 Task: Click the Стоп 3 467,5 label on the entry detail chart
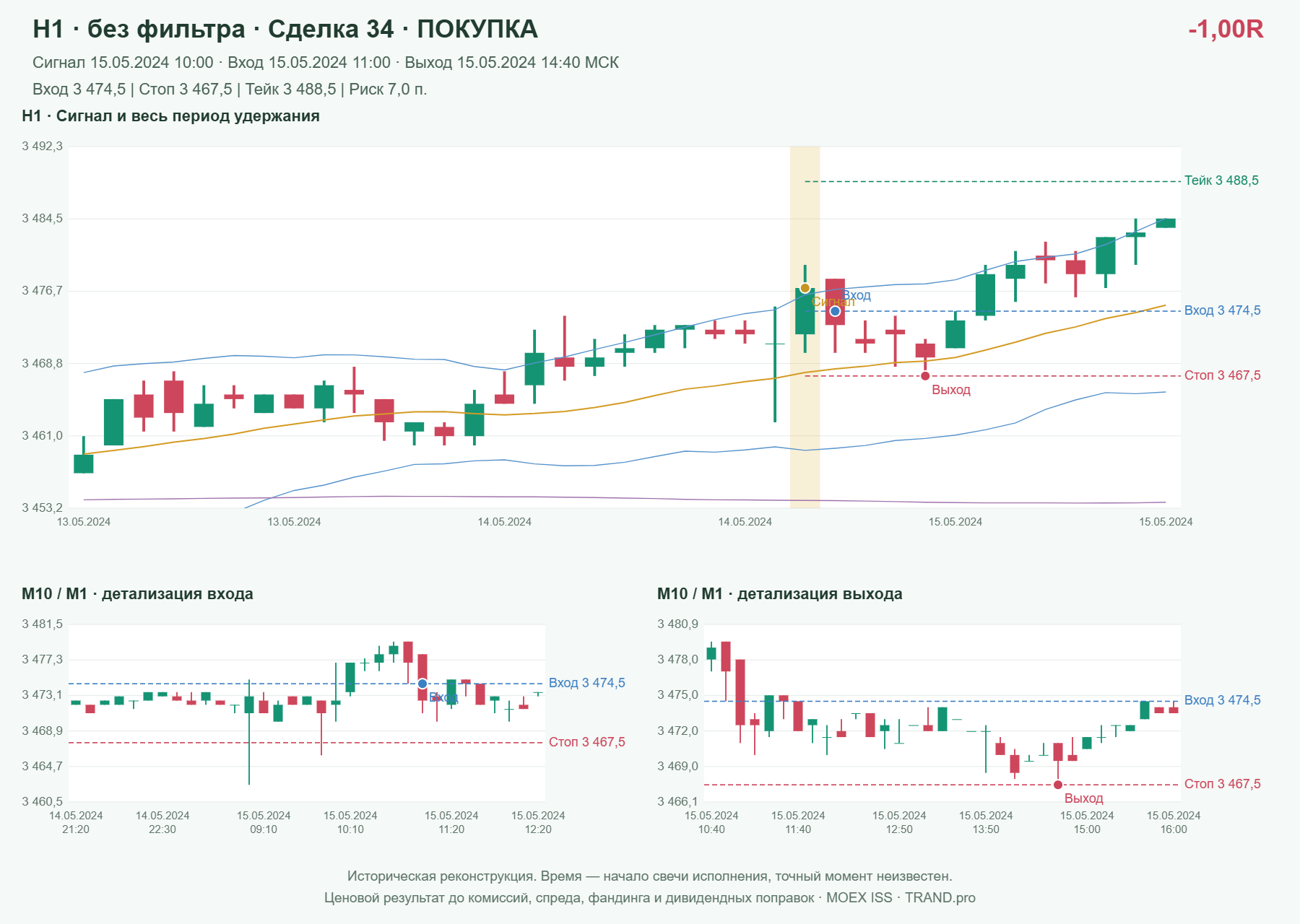point(586,742)
